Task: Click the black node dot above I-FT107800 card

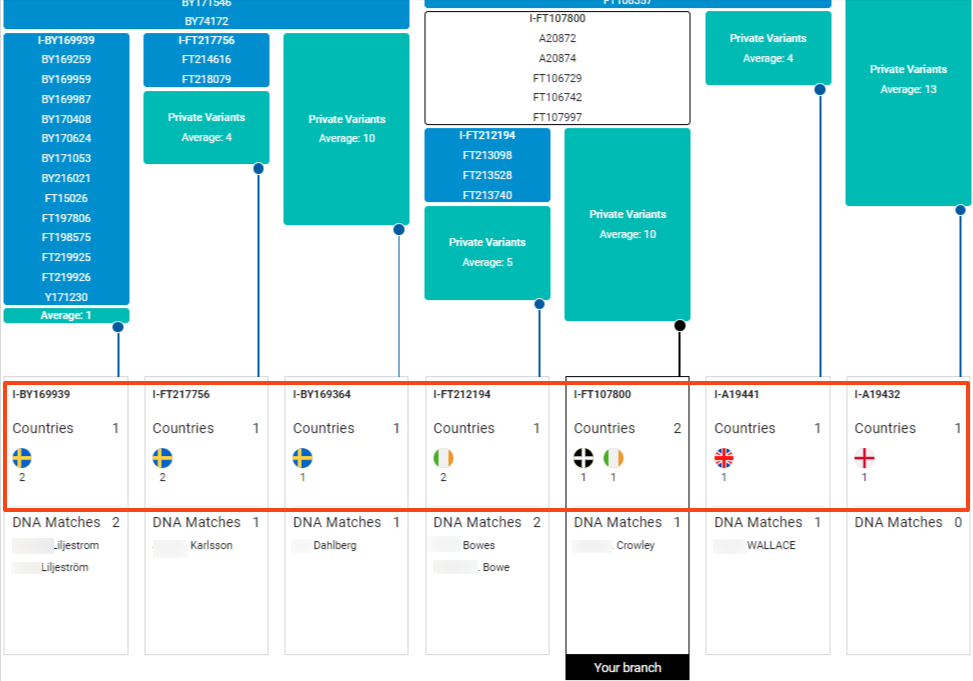Action: click(x=680, y=325)
